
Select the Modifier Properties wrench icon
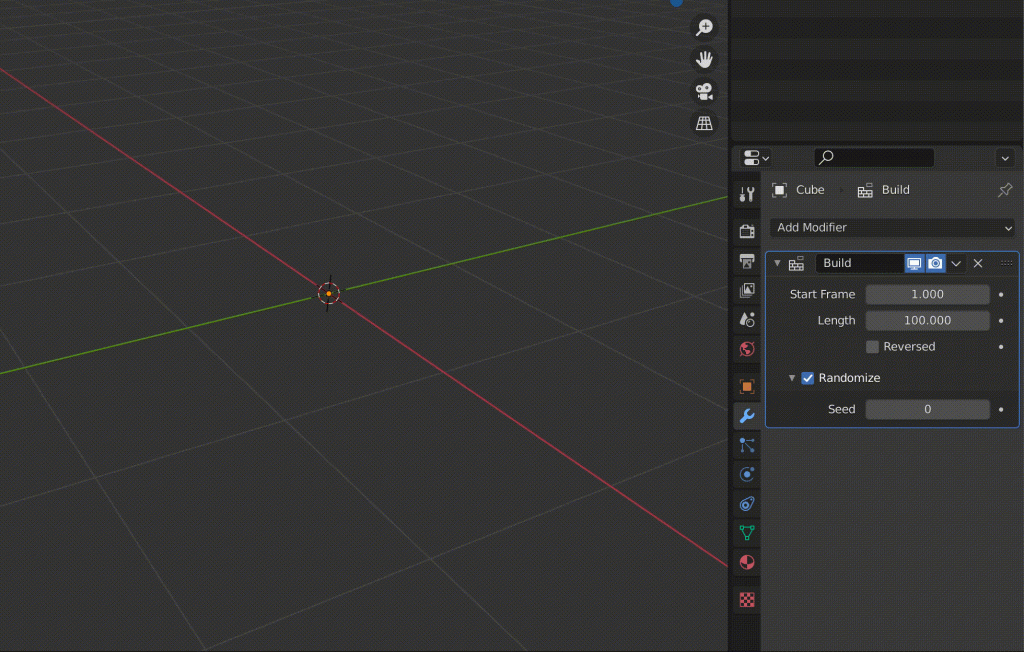click(x=746, y=415)
